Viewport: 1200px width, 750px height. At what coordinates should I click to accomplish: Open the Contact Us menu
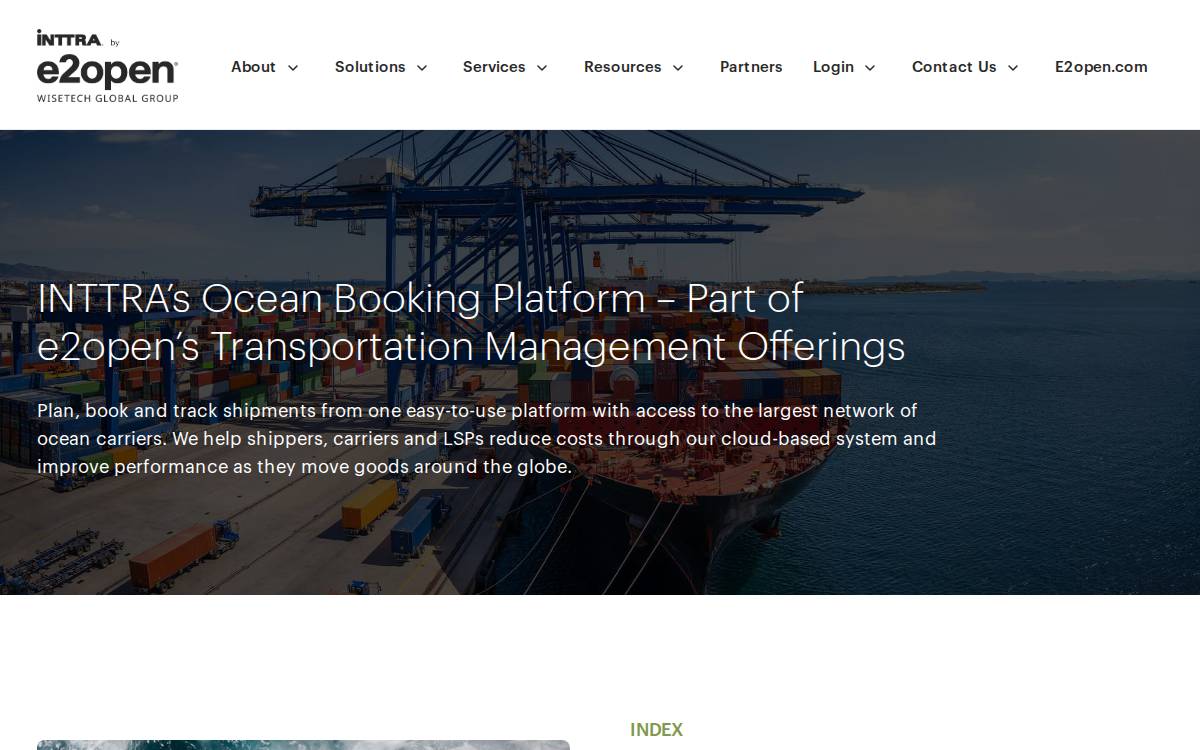click(954, 67)
